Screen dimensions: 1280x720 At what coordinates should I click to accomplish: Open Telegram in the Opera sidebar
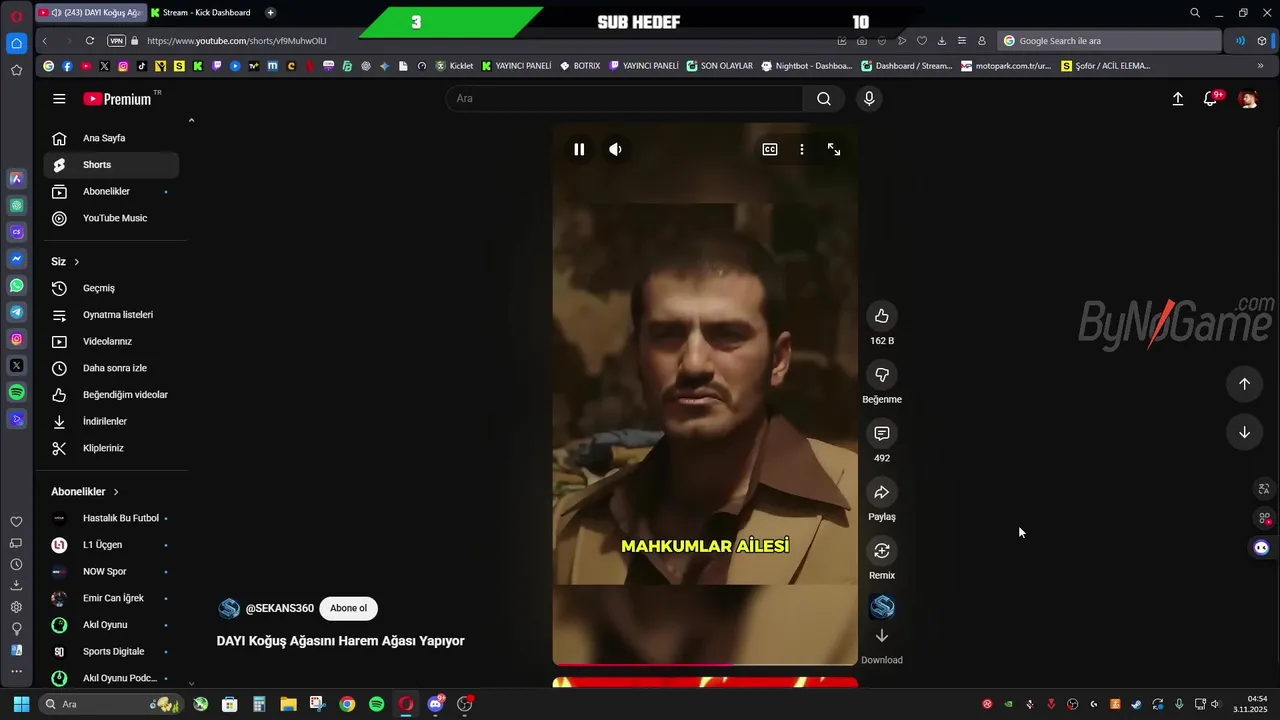(x=16, y=312)
